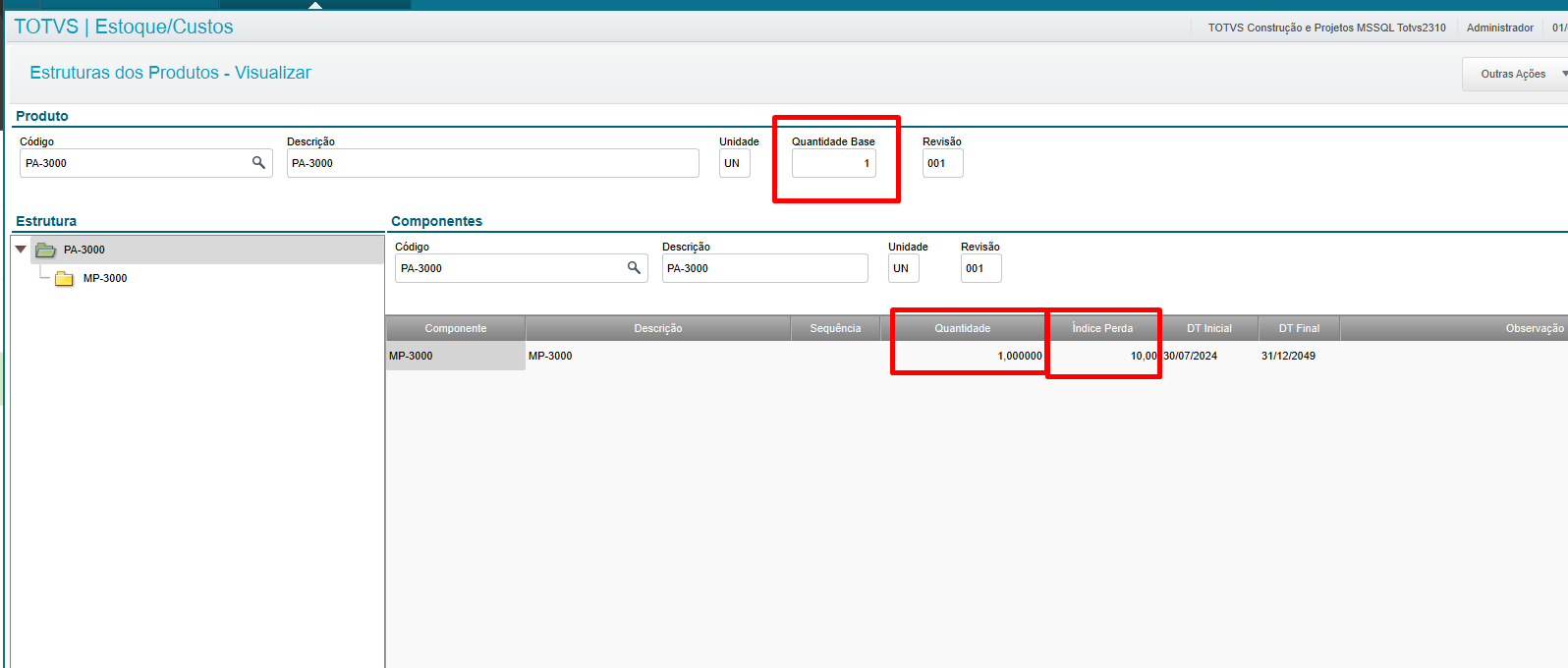Select the MP-3000 Componente cell

point(456,356)
